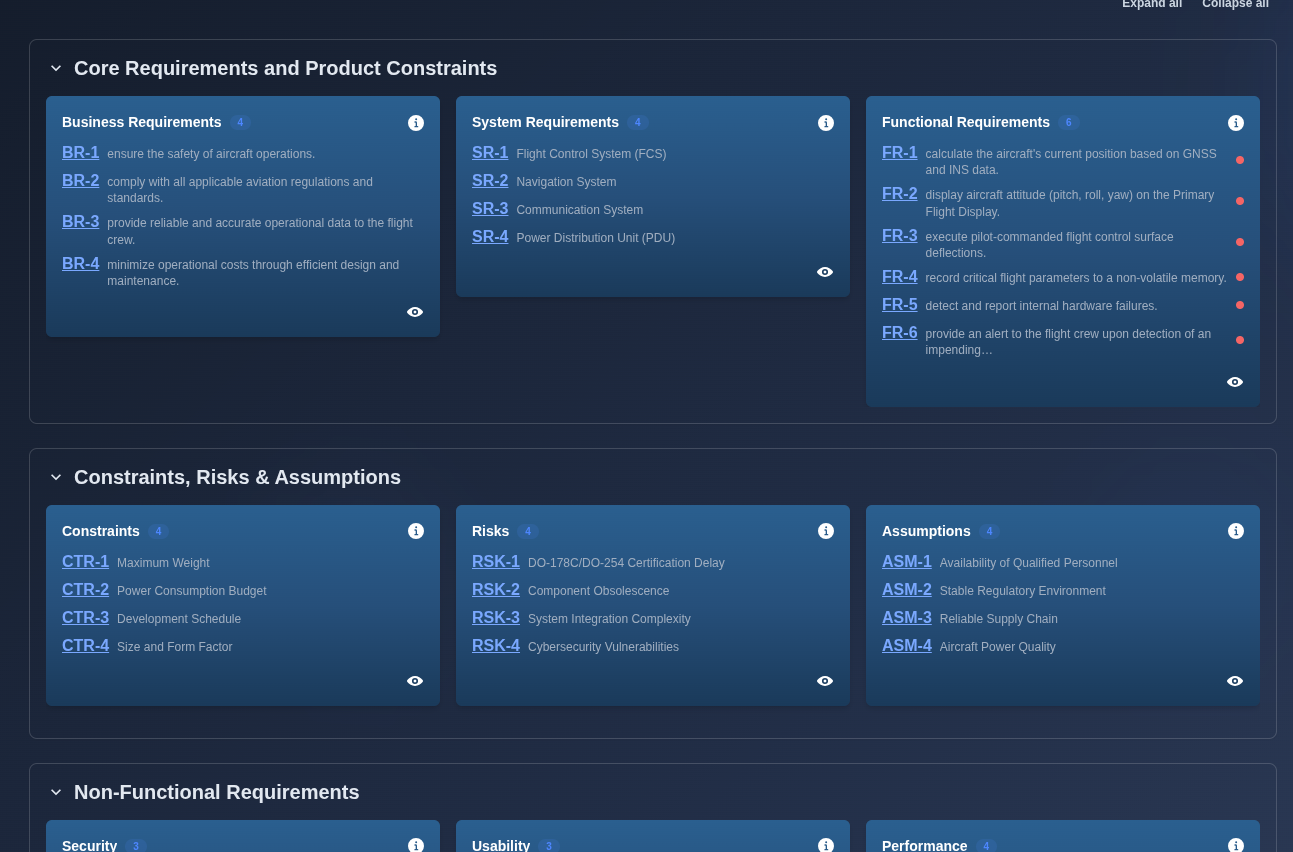Viewport: 1293px width, 852px height.
Task: Open info icon for Constraints card
Action: 416,531
